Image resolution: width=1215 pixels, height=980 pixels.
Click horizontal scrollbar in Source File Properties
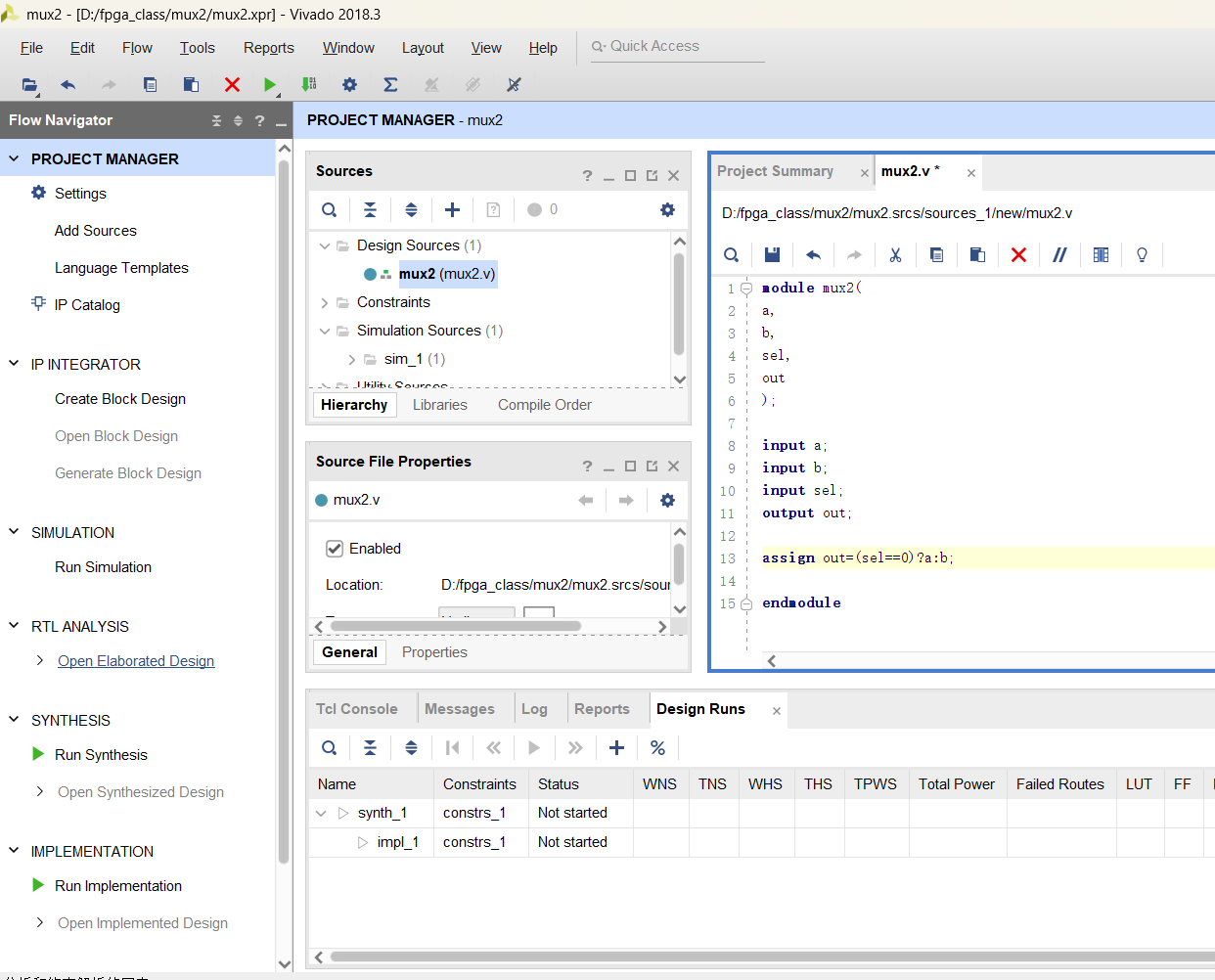click(x=456, y=626)
